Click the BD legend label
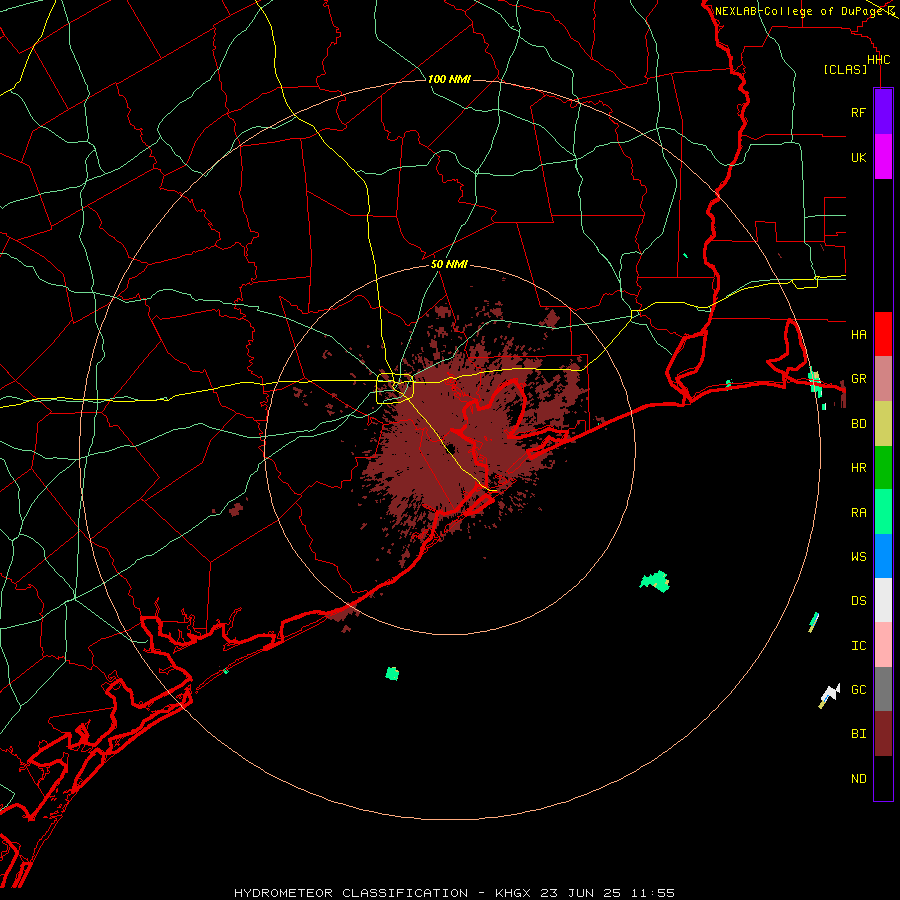Screen dimensions: 900x900 coord(858,424)
